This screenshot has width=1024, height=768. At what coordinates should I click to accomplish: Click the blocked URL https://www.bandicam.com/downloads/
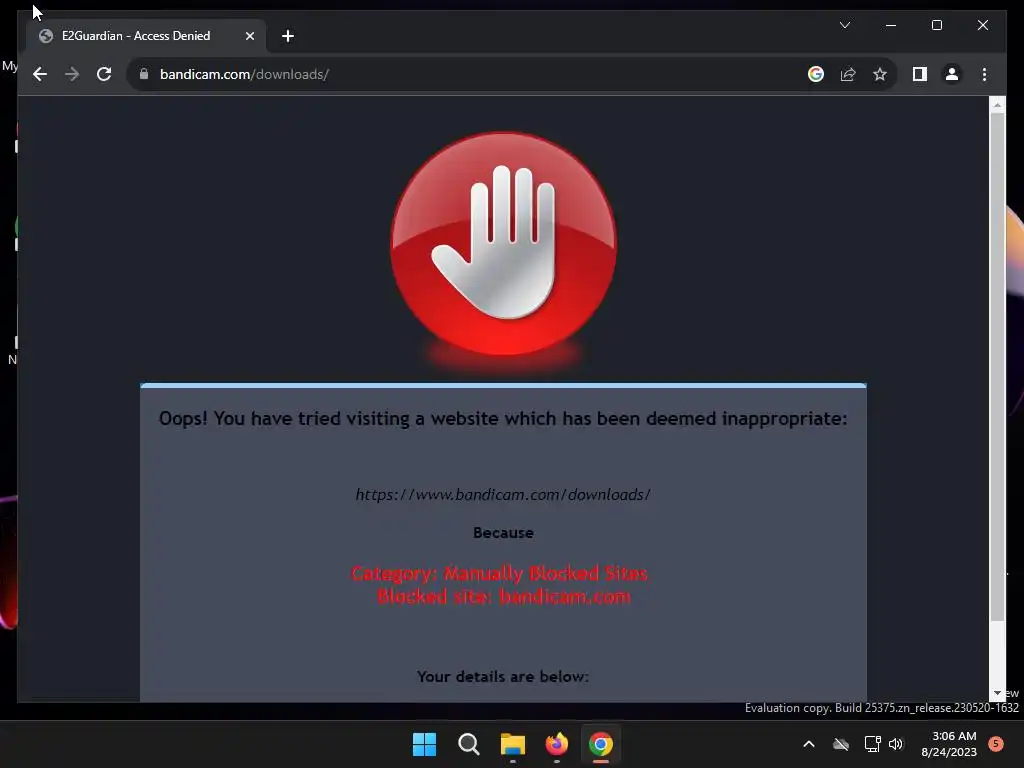click(x=503, y=494)
